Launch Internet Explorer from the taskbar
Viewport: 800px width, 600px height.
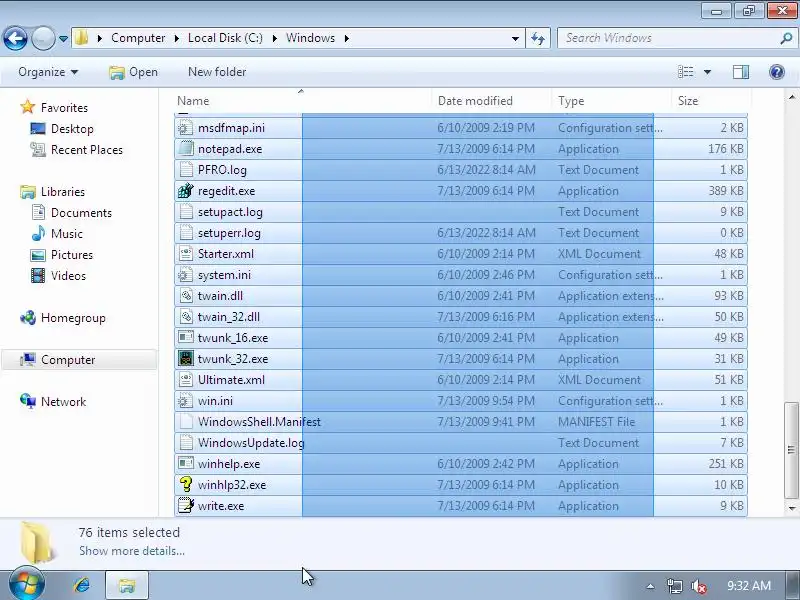point(81,585)
